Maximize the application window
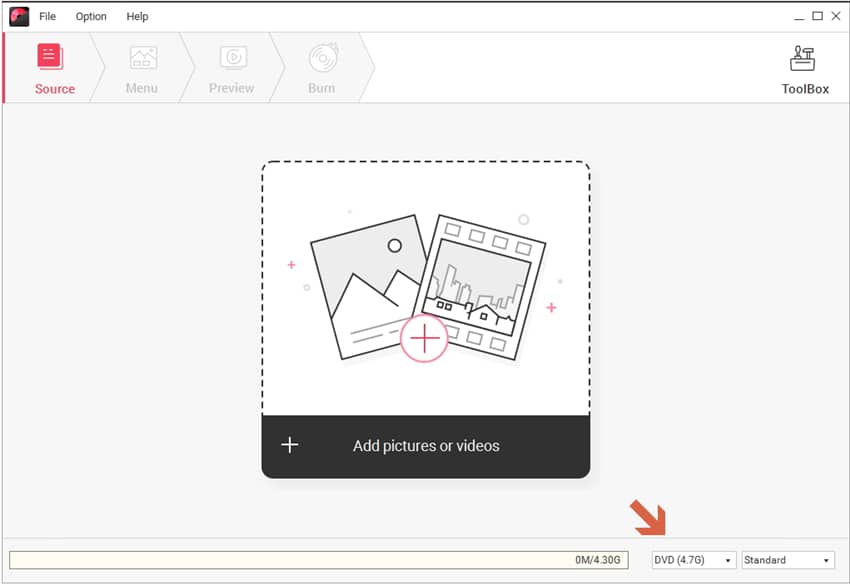The height and width of the screenshot is (585, 850). click(x=817, y=16)
